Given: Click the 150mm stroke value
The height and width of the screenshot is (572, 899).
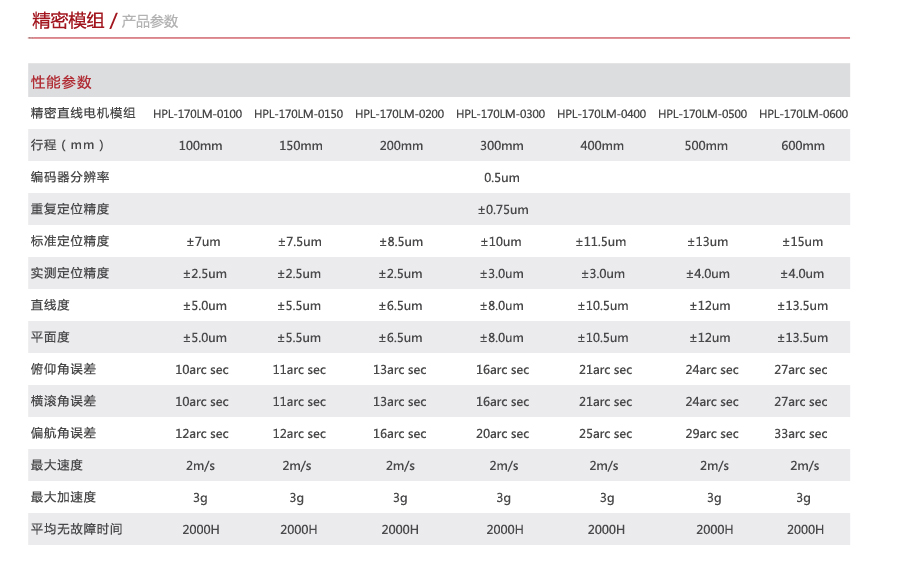Looking at the screenshot, I should (300, 146).
